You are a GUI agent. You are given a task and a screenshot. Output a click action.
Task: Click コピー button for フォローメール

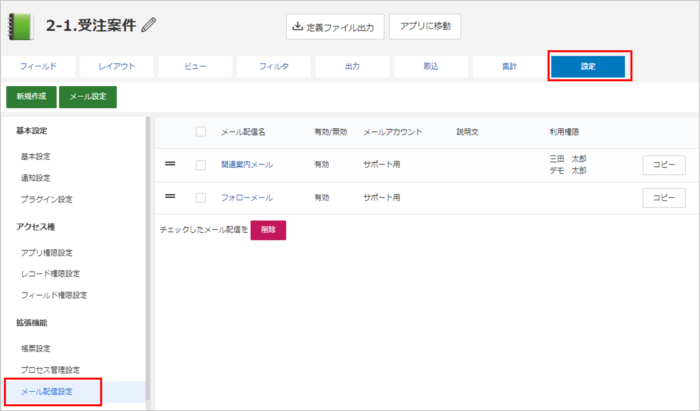(x=664, y=198)
